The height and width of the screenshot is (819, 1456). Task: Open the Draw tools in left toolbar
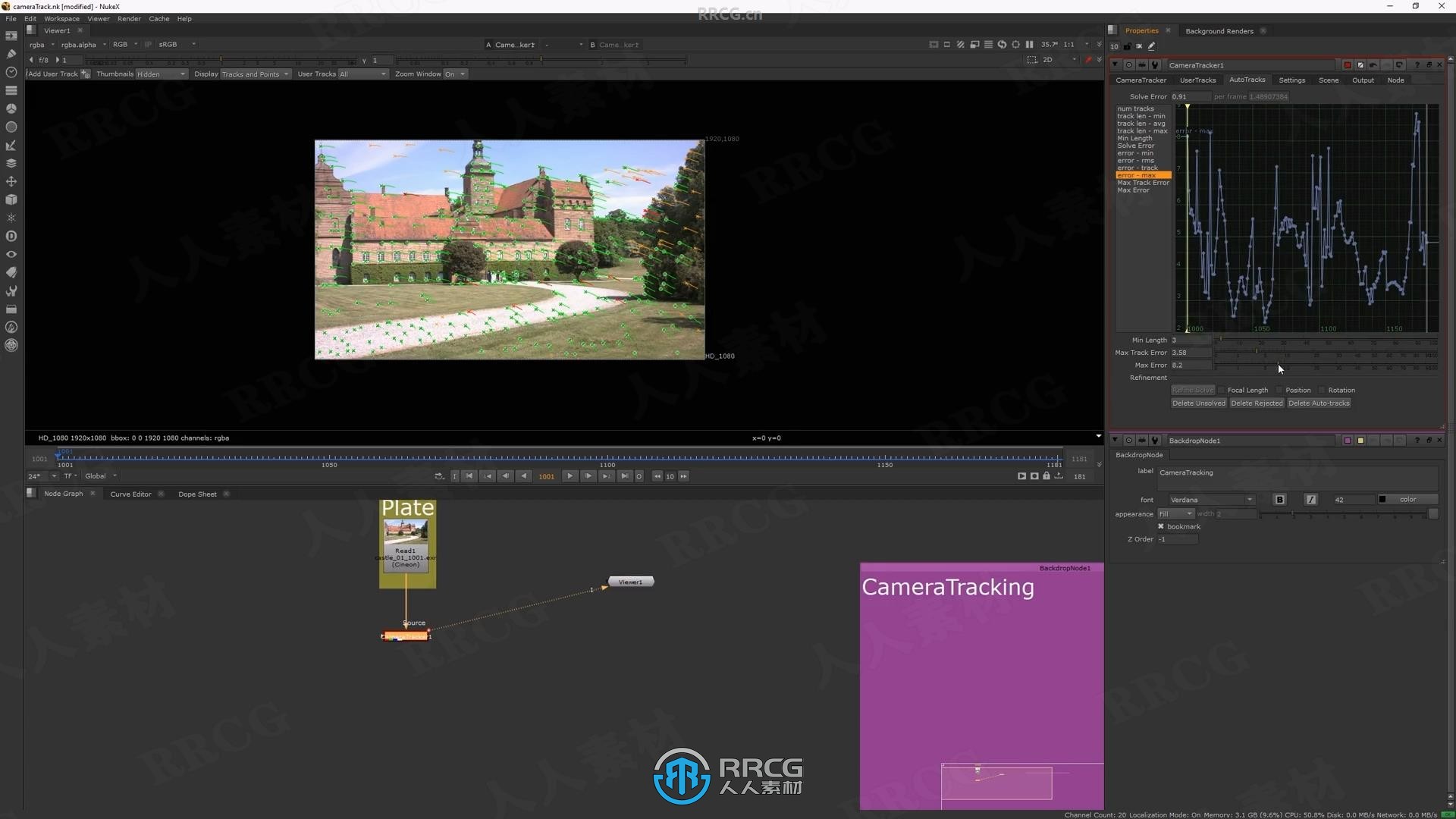11,54
